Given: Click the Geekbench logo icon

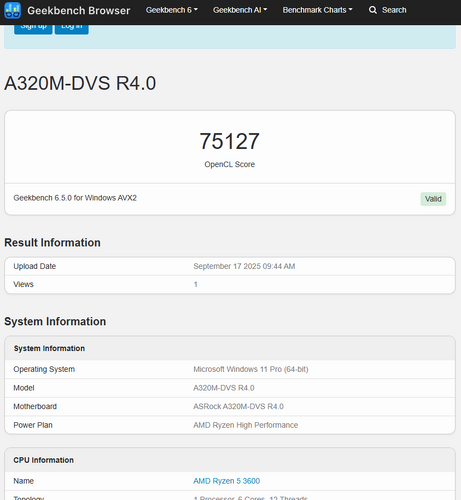Looking at the screenshot, I should click(12, 10).
